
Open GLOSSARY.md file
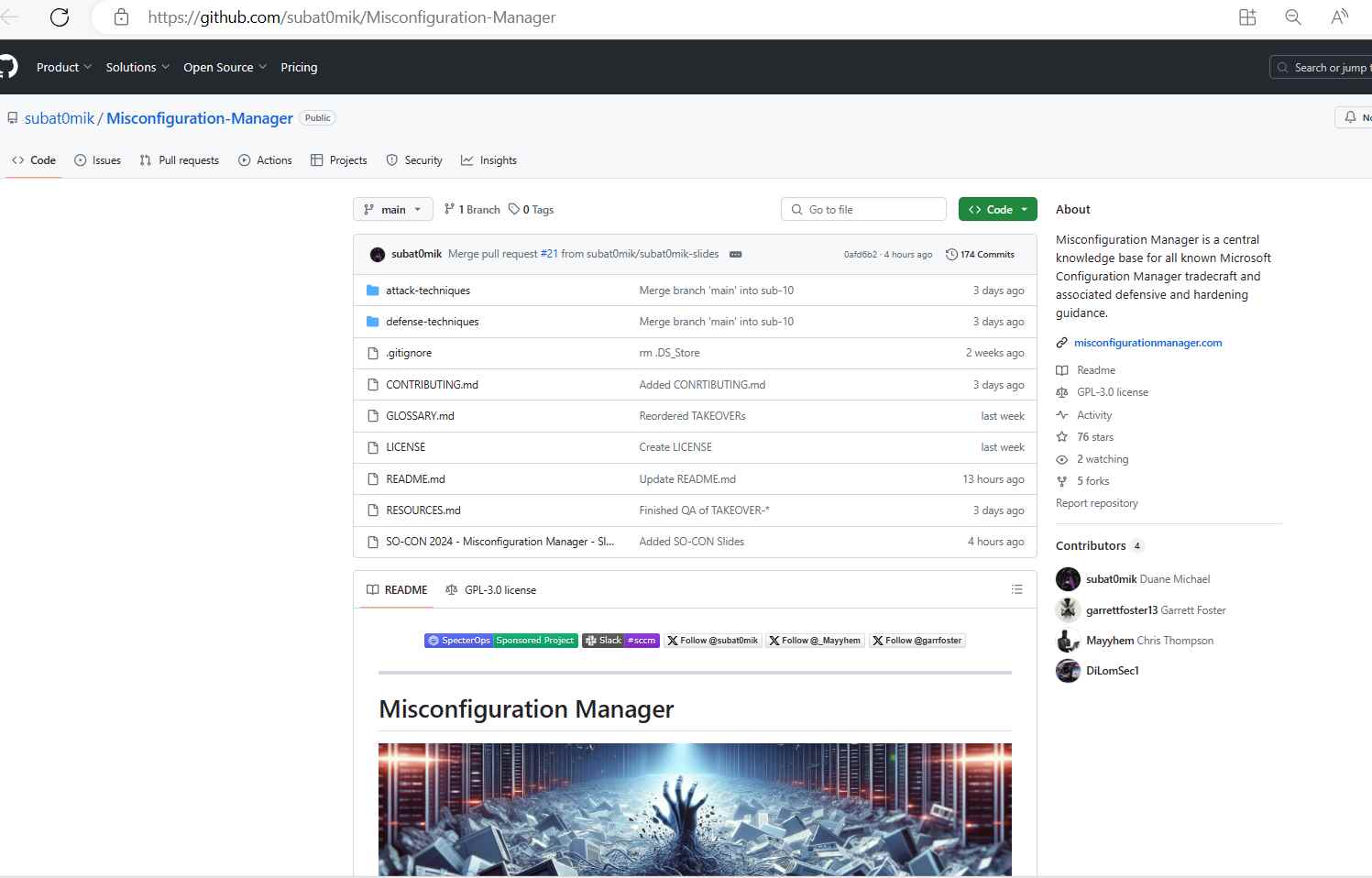(420, 416)
